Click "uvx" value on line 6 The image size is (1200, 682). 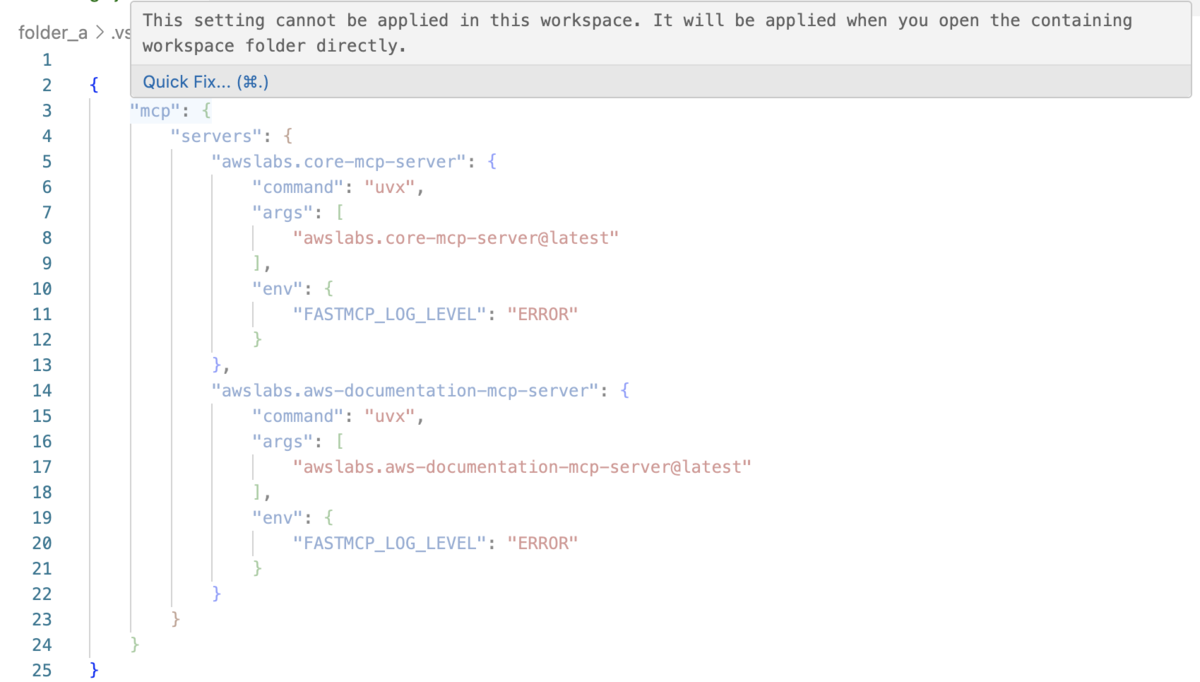[388, 187]
